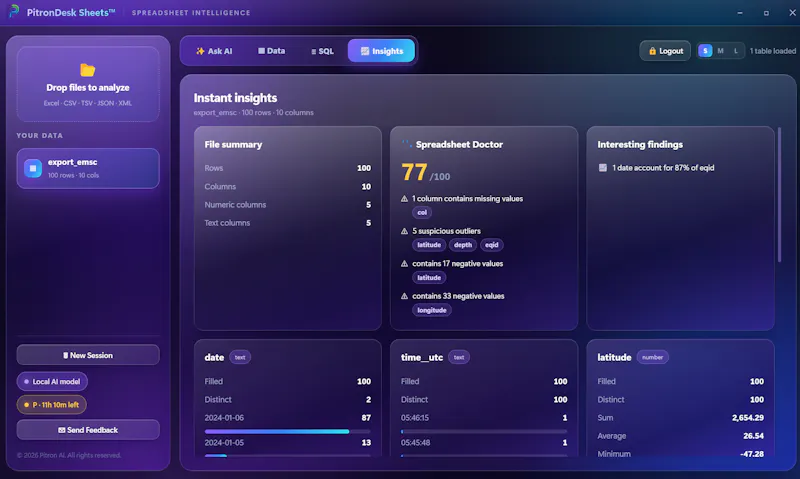Click the 'eqid' column tag

pyautogui.click(x=491, y=245)
